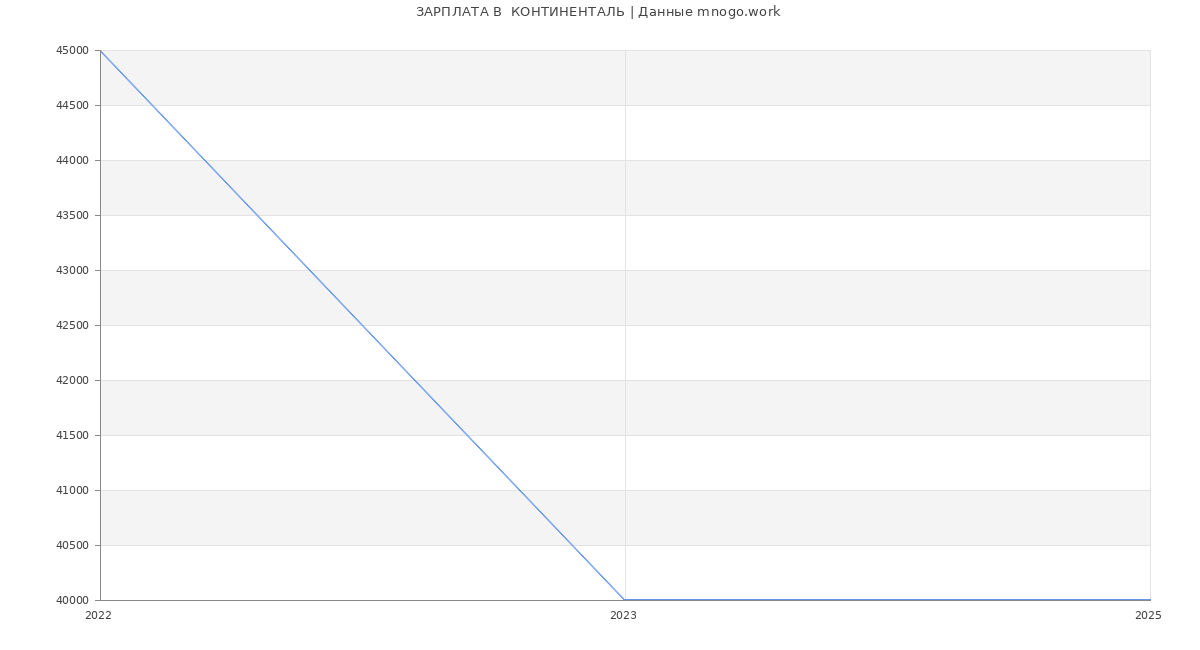Screen dimensions: 1200x650
Task: Click the descending blue line's midpoint
Action: (362, 325)
